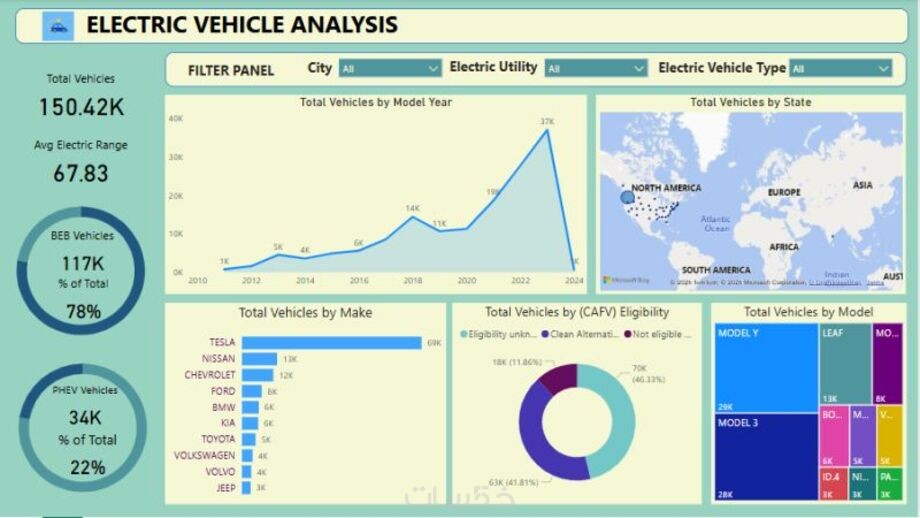The width and height of the screenshot is (920, 518).
Task: Click the electric car logo icon
Action: 58,26
